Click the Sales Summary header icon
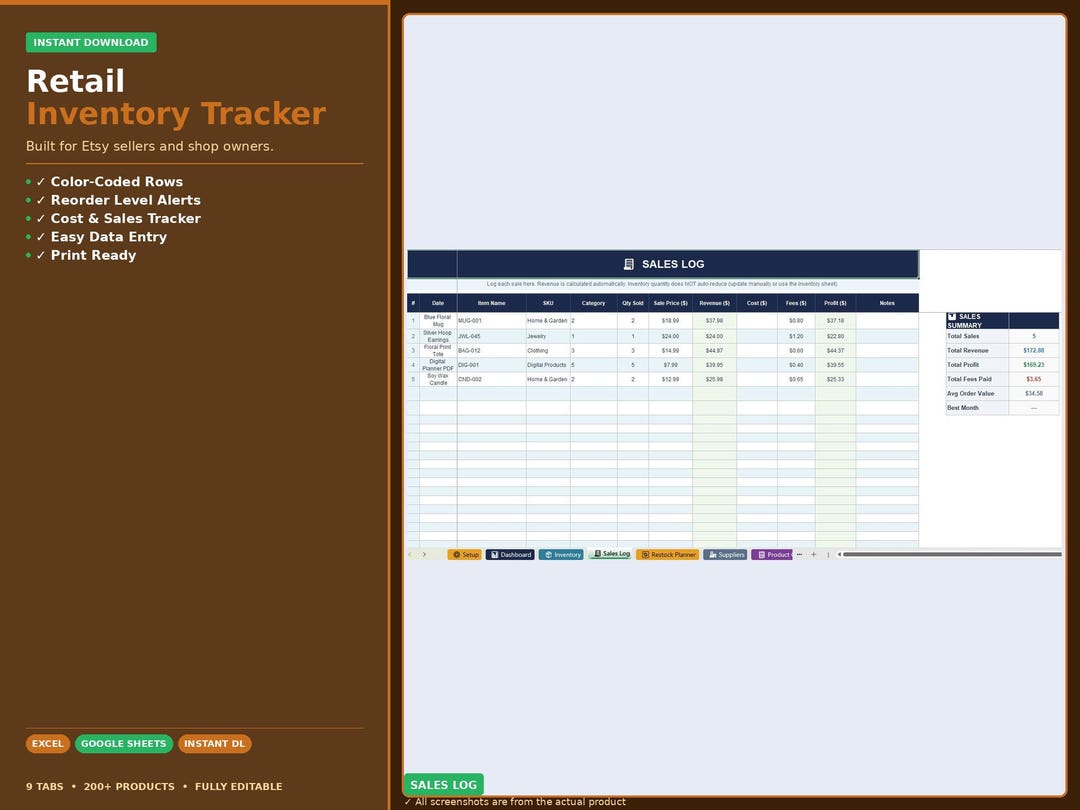Viewport: 1080px width, 810px height. tap(952, 317)
